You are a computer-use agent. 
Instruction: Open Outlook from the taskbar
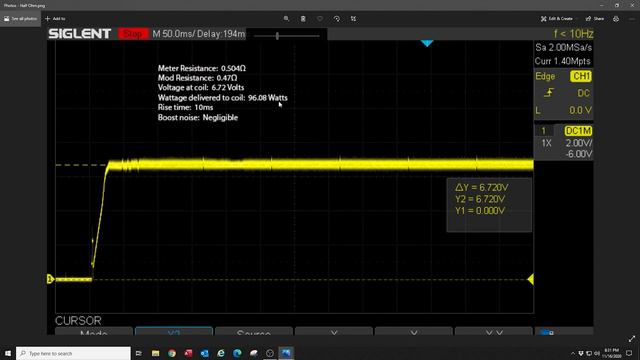[204, 353]
